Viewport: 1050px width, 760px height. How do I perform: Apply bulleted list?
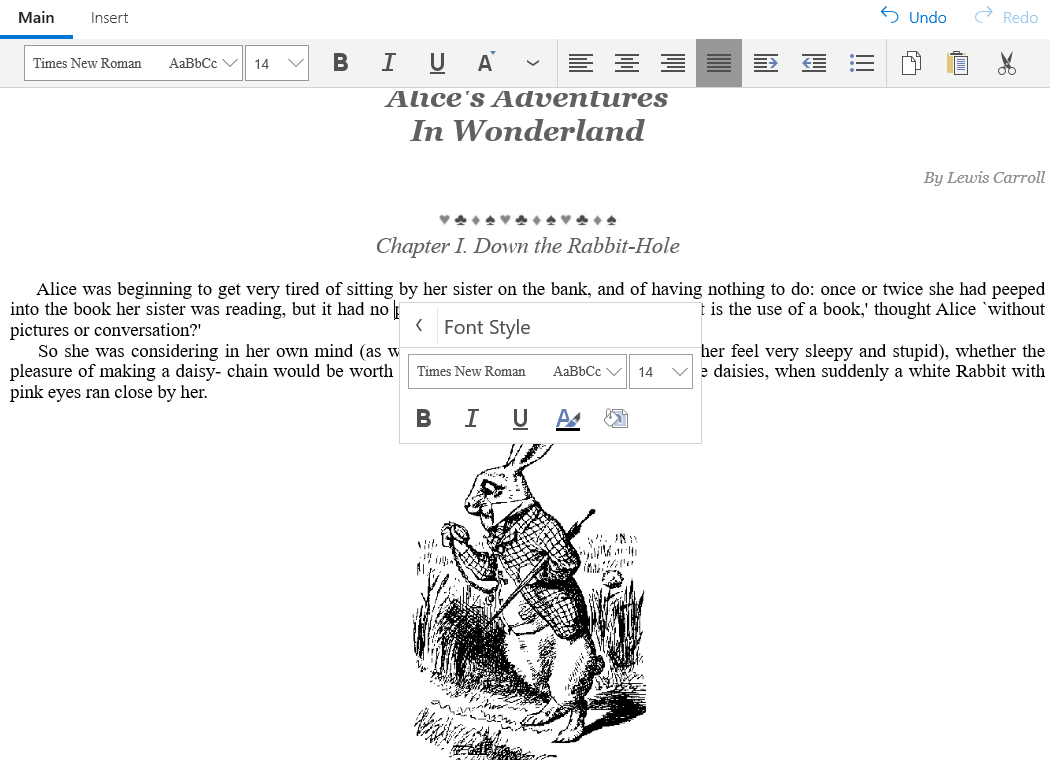point(862,63)
